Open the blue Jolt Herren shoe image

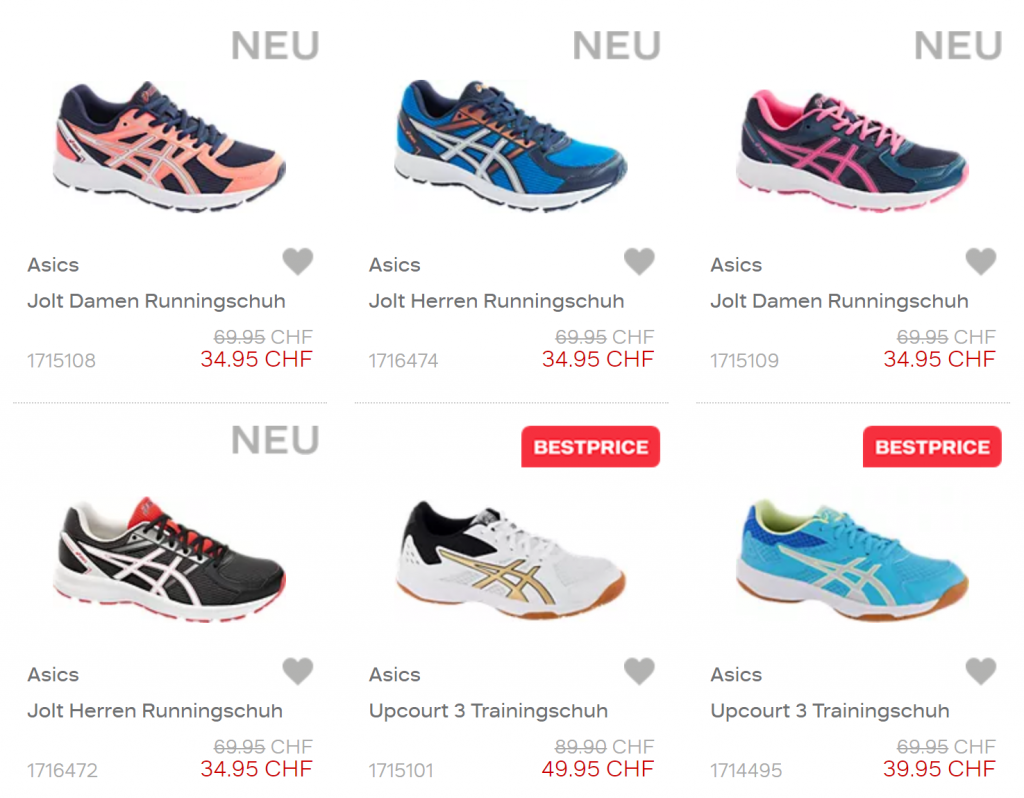click(511, 146)
